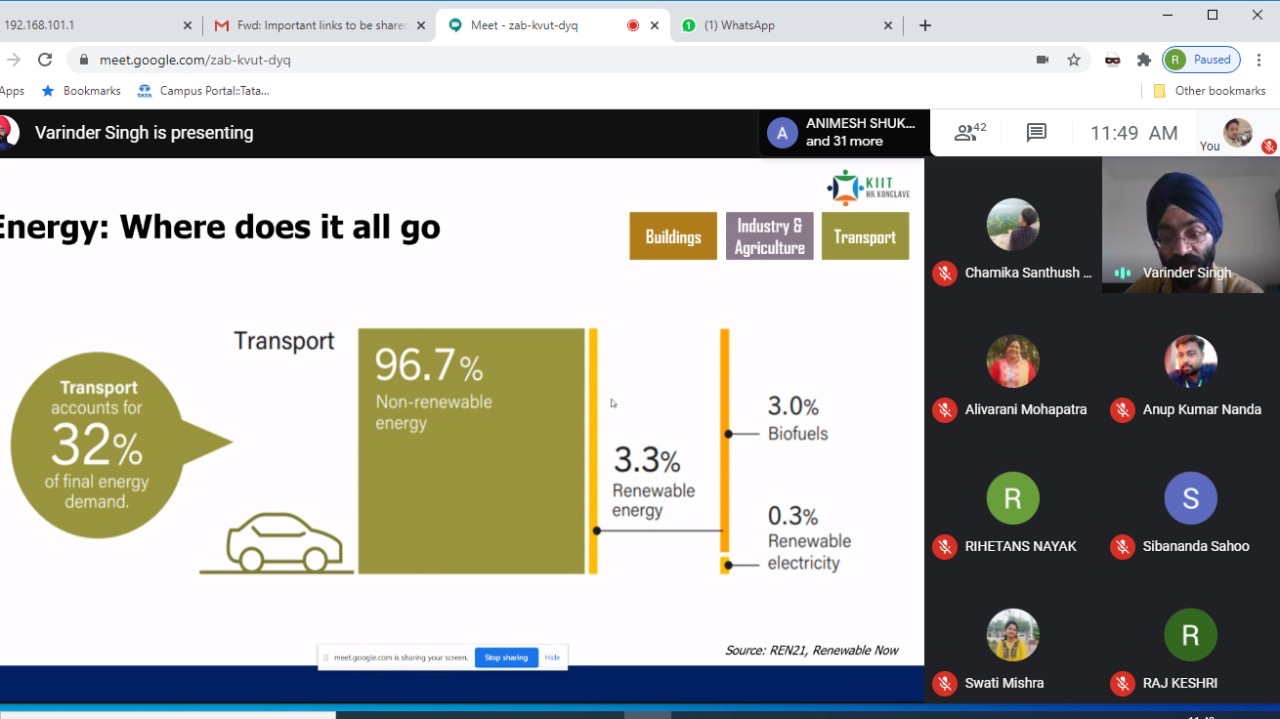1280x719 pixels.
Task: Hide the screen sharing notification
Action: click(552, 657)
